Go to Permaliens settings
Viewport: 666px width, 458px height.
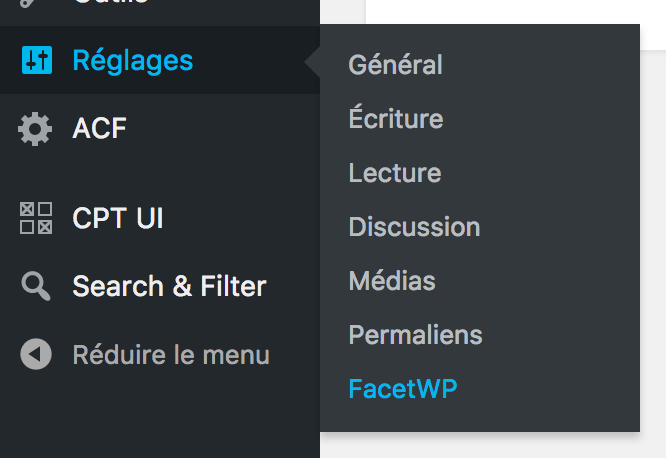pos(415,335)
